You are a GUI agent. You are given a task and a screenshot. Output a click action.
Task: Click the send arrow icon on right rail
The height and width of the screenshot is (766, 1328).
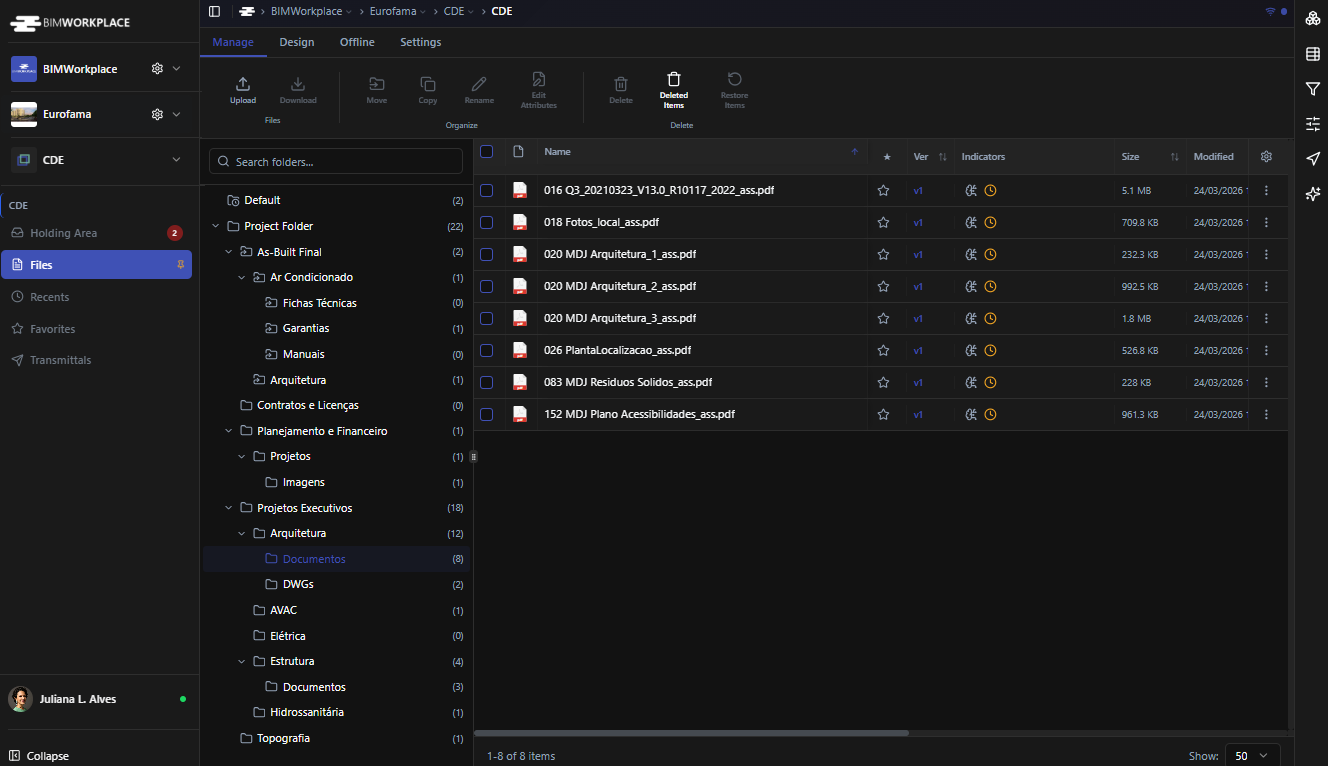click(x=1313, y=159)
